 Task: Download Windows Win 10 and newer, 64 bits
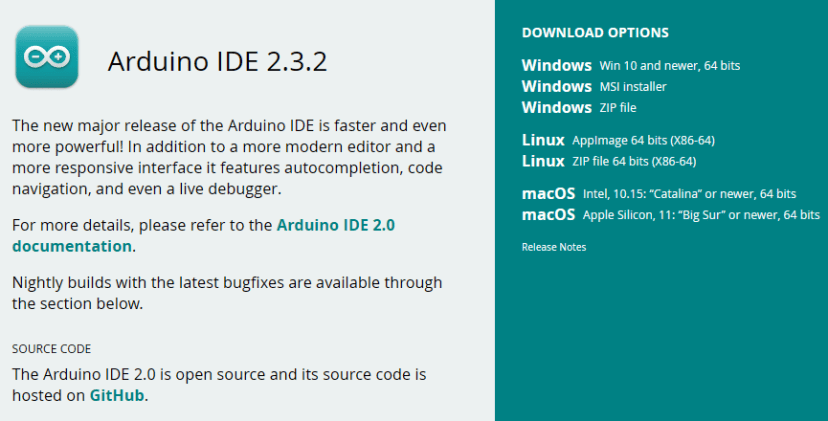pyautogui.click(x=631, y=66)
